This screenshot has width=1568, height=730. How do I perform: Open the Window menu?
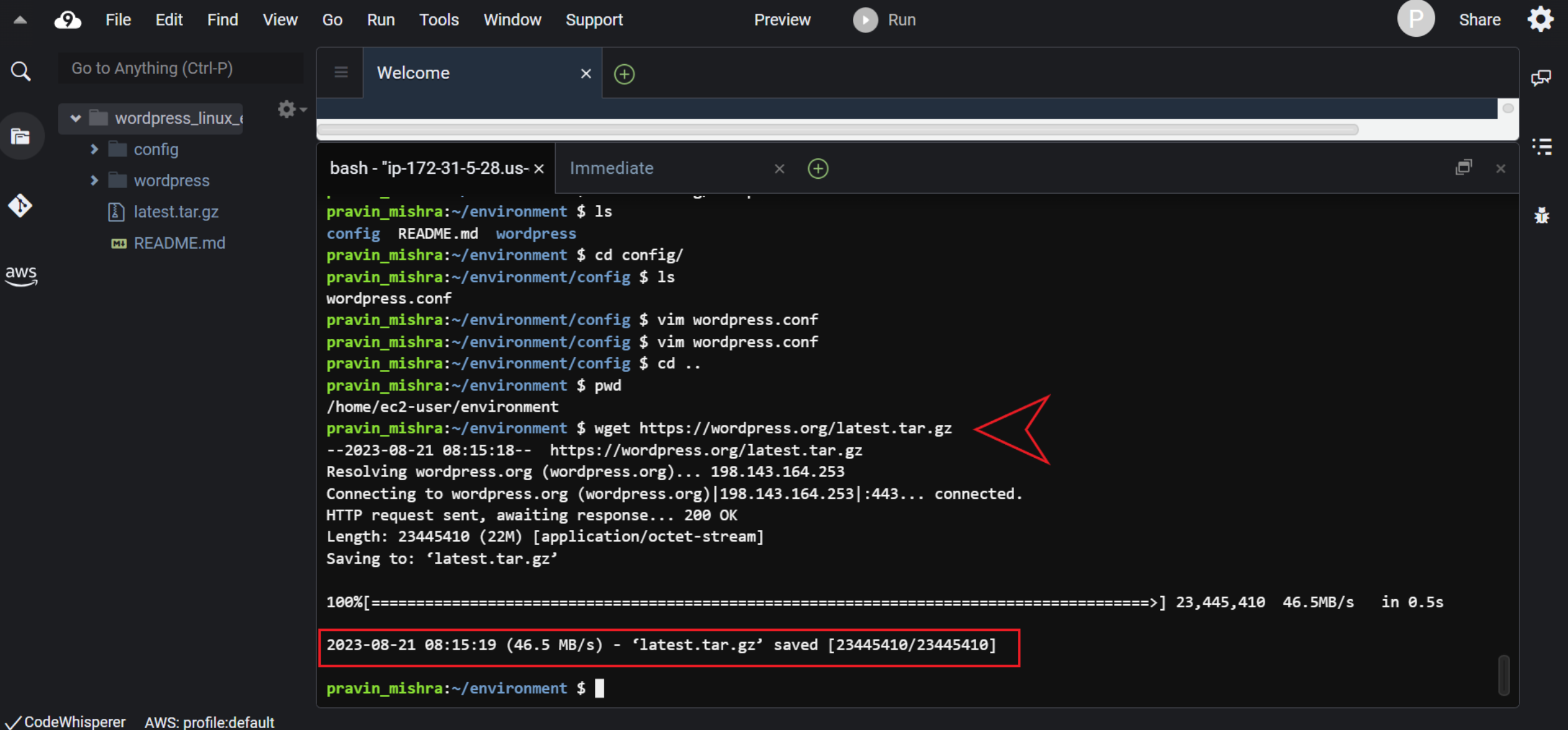point(512,20)
